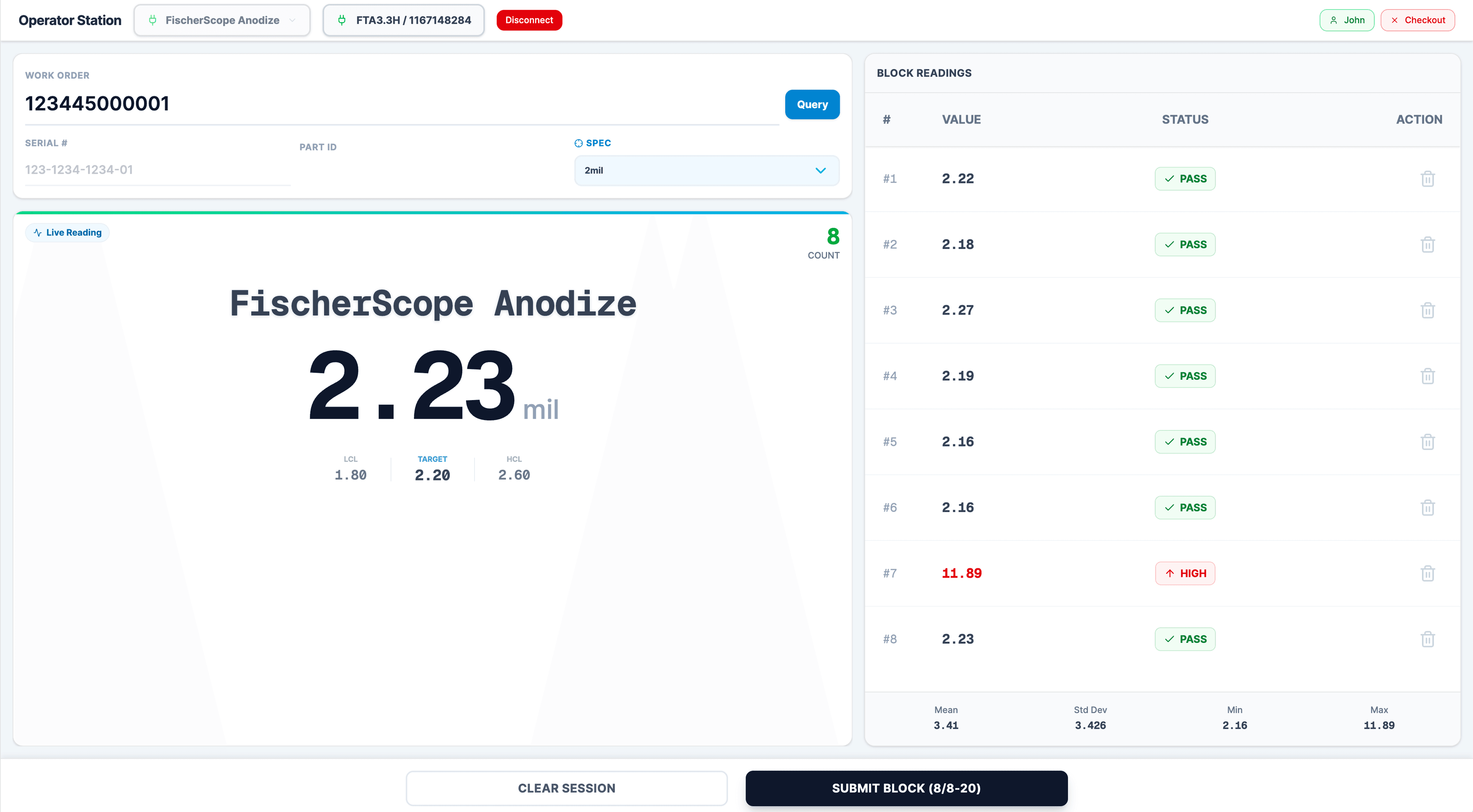
Task: Open the FTA3.3H / 1167148284 probe selector
Action: pos(404,20)
